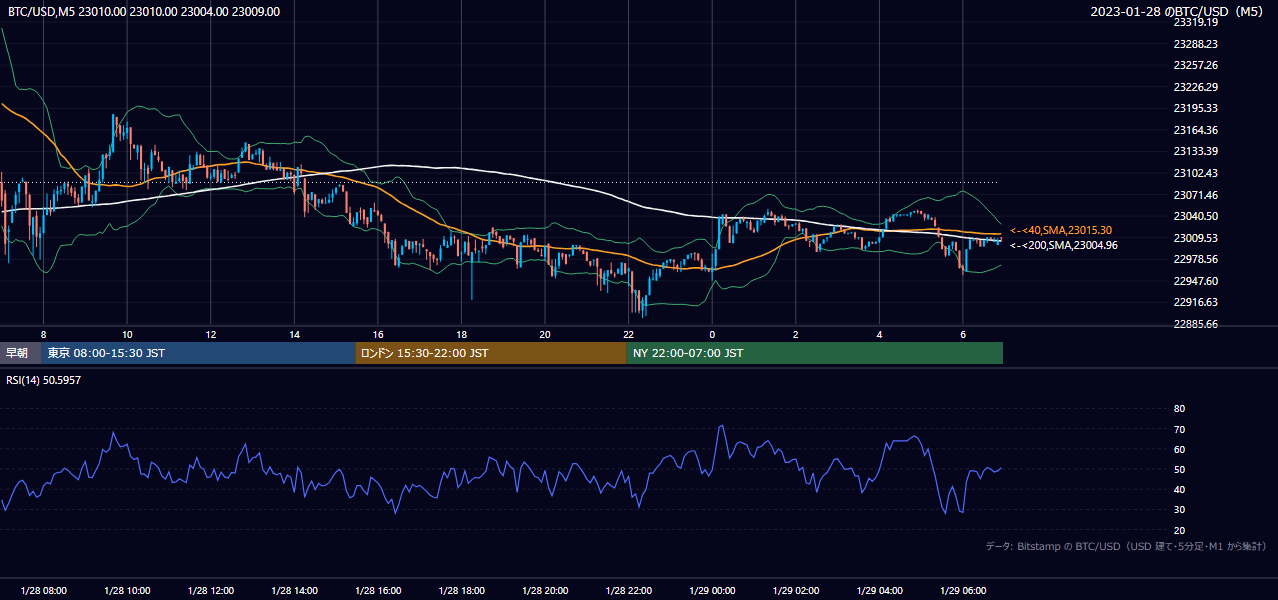This screenshot has width=1278, height=600.
Task: Click the 1/28 10:00 date label
Action: (127, 591)
